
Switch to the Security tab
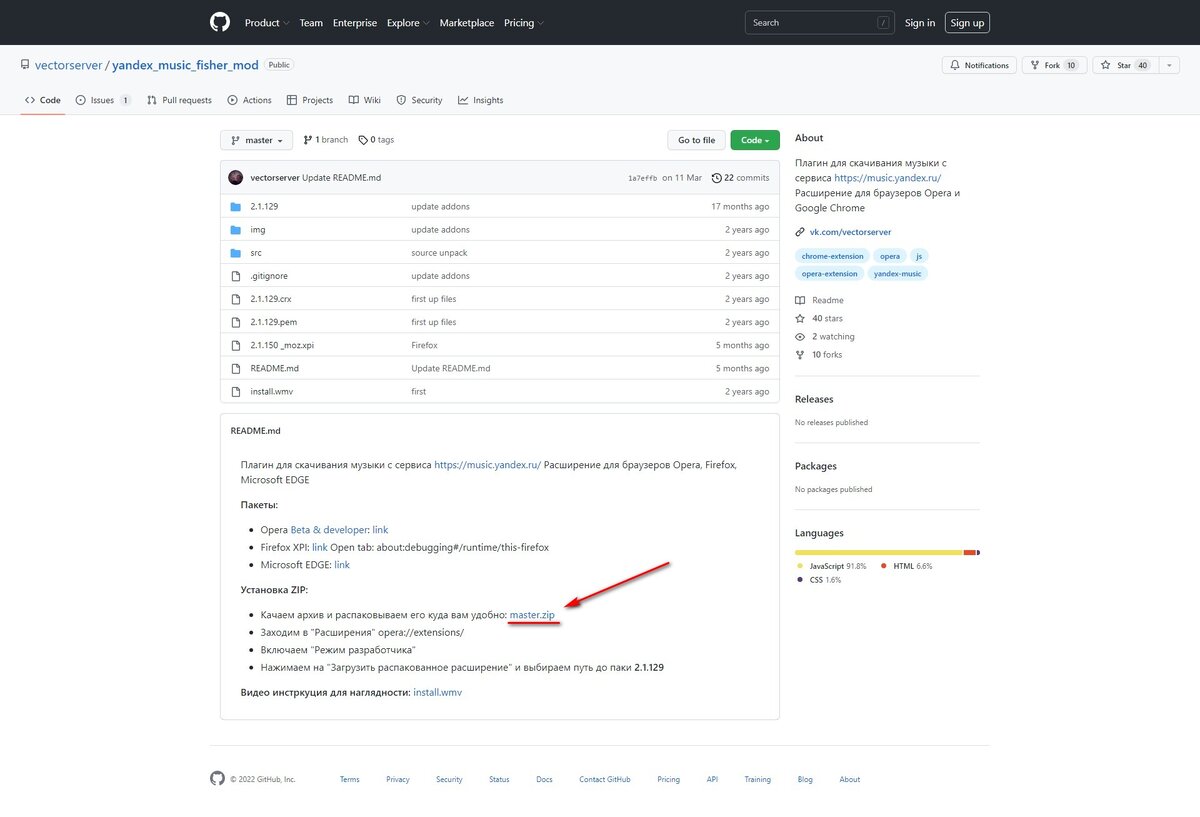point(419,100)
